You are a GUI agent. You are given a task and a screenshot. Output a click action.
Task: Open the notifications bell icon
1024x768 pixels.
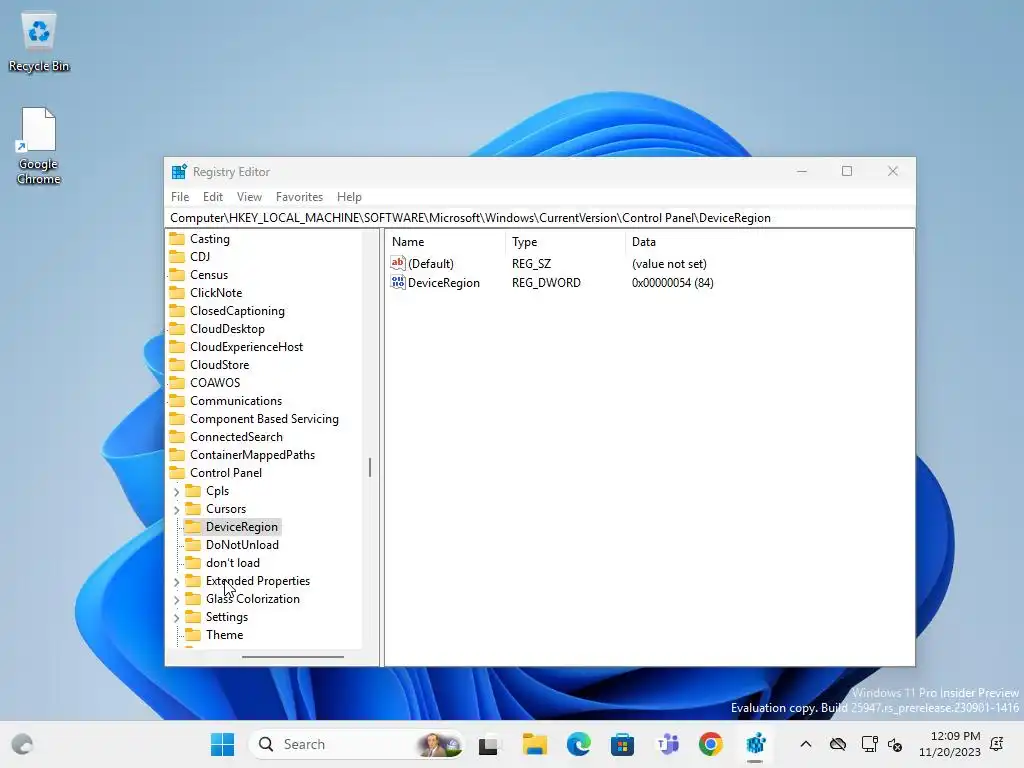(x=997, y=744)
